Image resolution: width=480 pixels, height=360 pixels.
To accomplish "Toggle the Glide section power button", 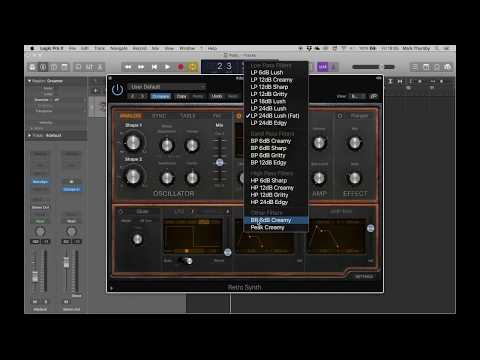I will coord(121,212).
